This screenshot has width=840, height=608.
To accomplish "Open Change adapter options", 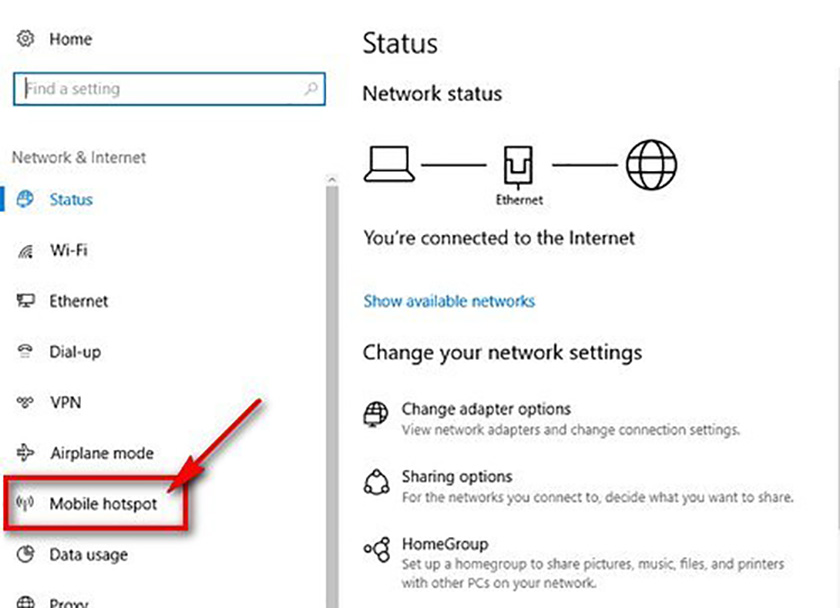I will tap(487, 409).
